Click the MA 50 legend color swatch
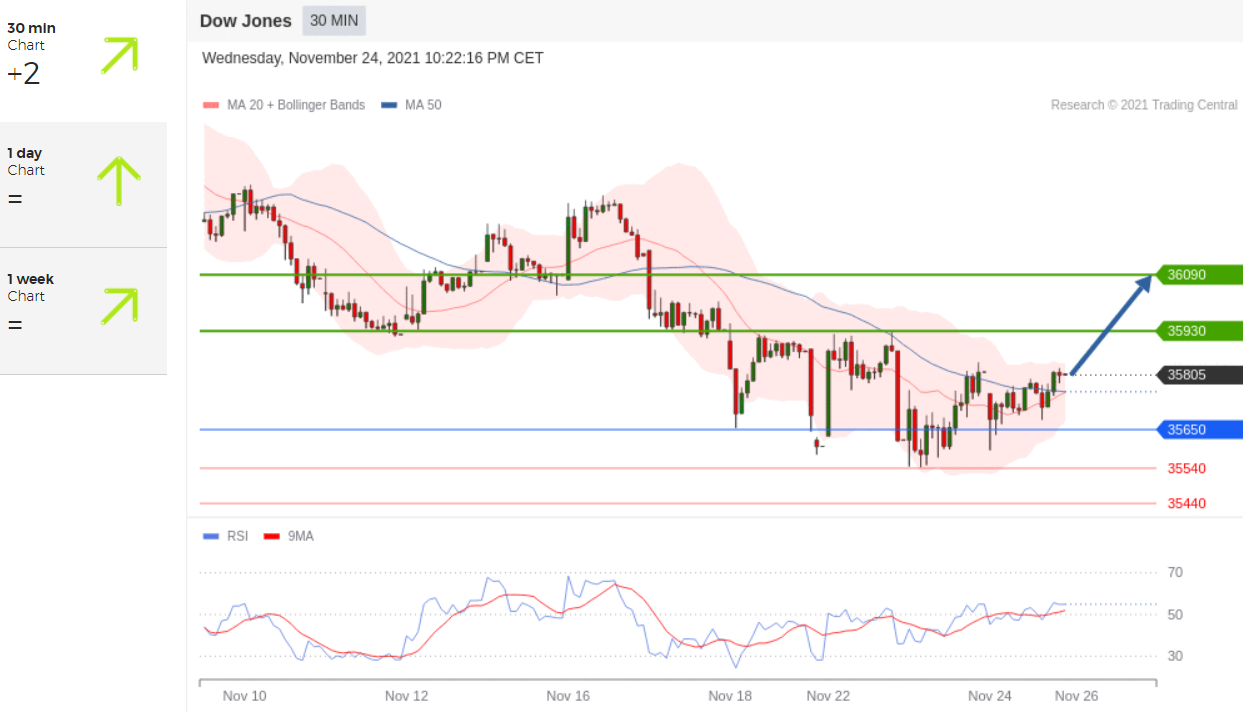 pos(389,105)
